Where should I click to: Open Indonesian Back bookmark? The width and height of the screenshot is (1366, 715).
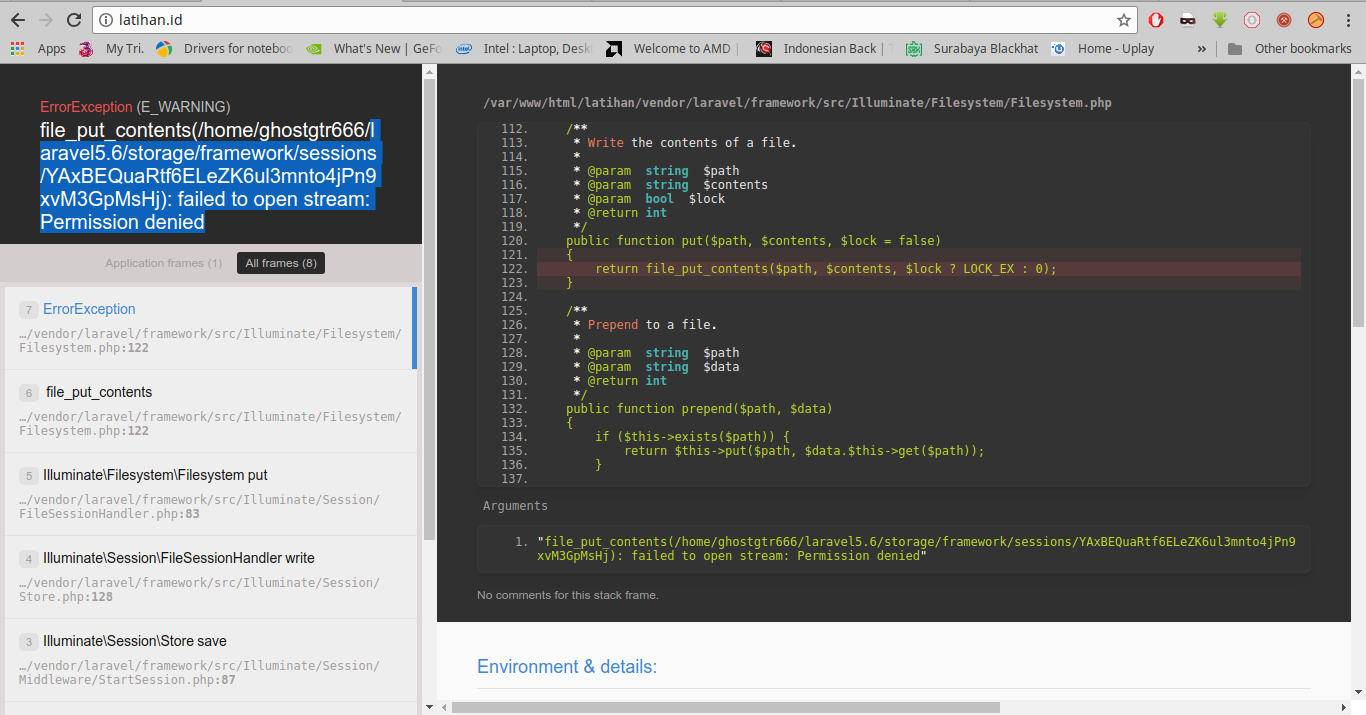click(x=824, y=48)
